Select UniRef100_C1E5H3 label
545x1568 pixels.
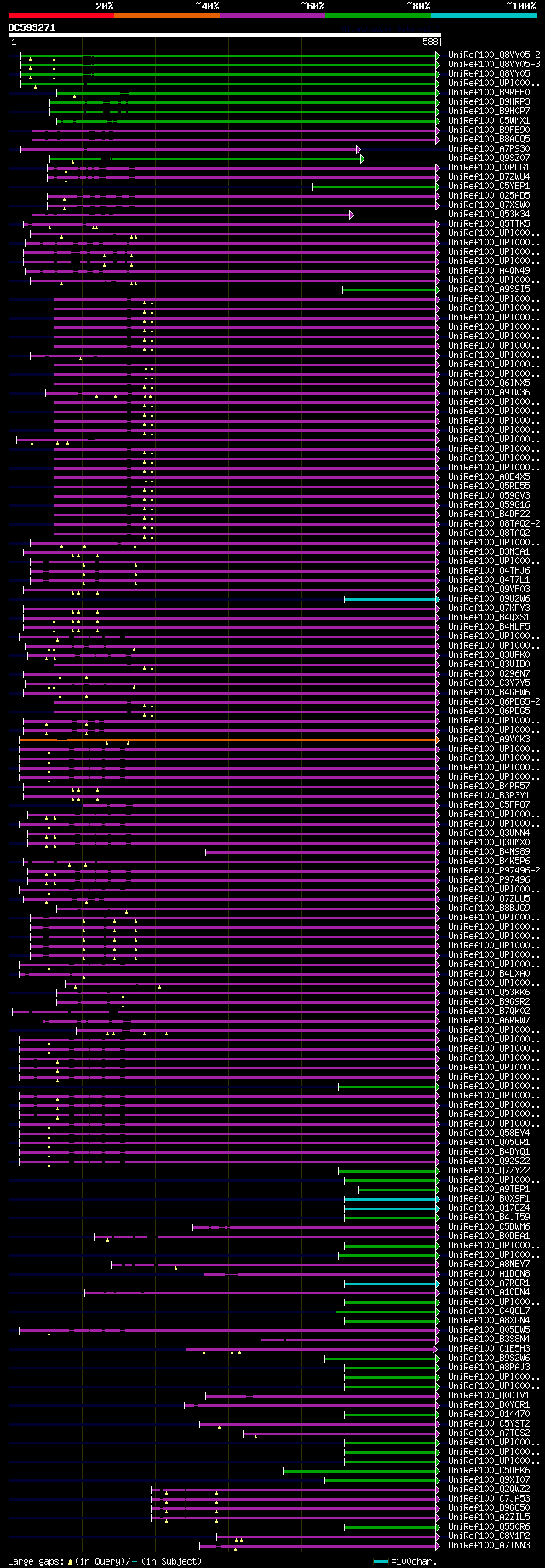click(489, 1348)
